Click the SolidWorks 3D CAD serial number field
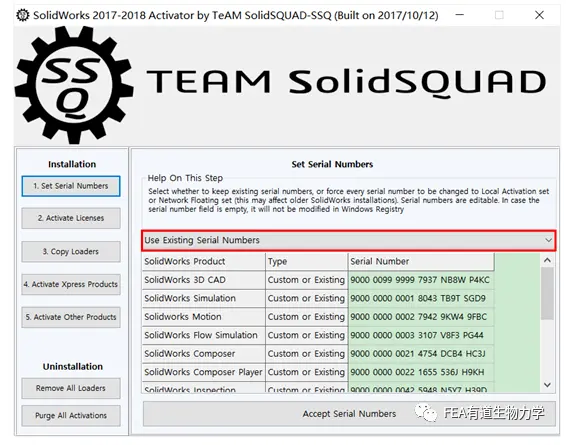Image resolution: width=572 pixels, height=445 pixels. click(421, 280)
